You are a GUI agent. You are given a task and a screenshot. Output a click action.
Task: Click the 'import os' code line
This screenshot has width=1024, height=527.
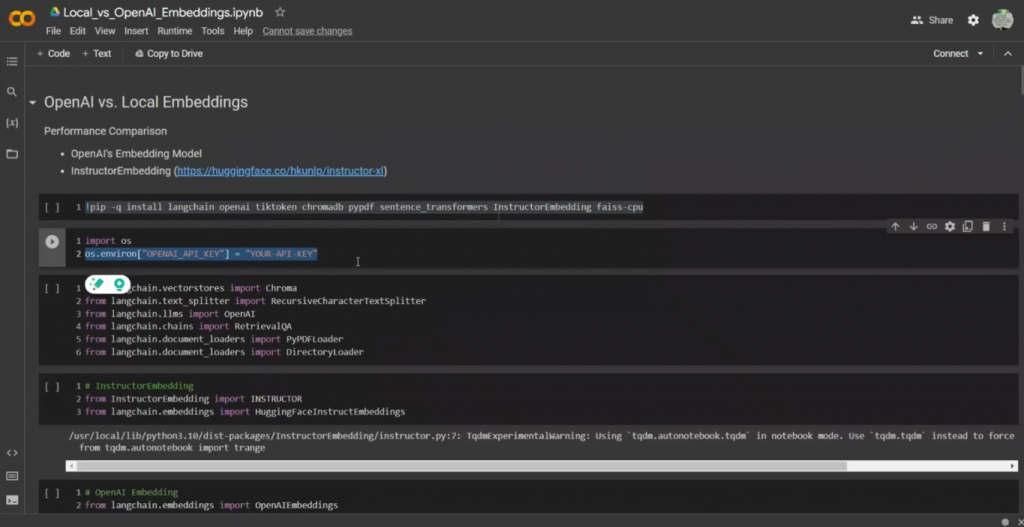tap(108, 241)
